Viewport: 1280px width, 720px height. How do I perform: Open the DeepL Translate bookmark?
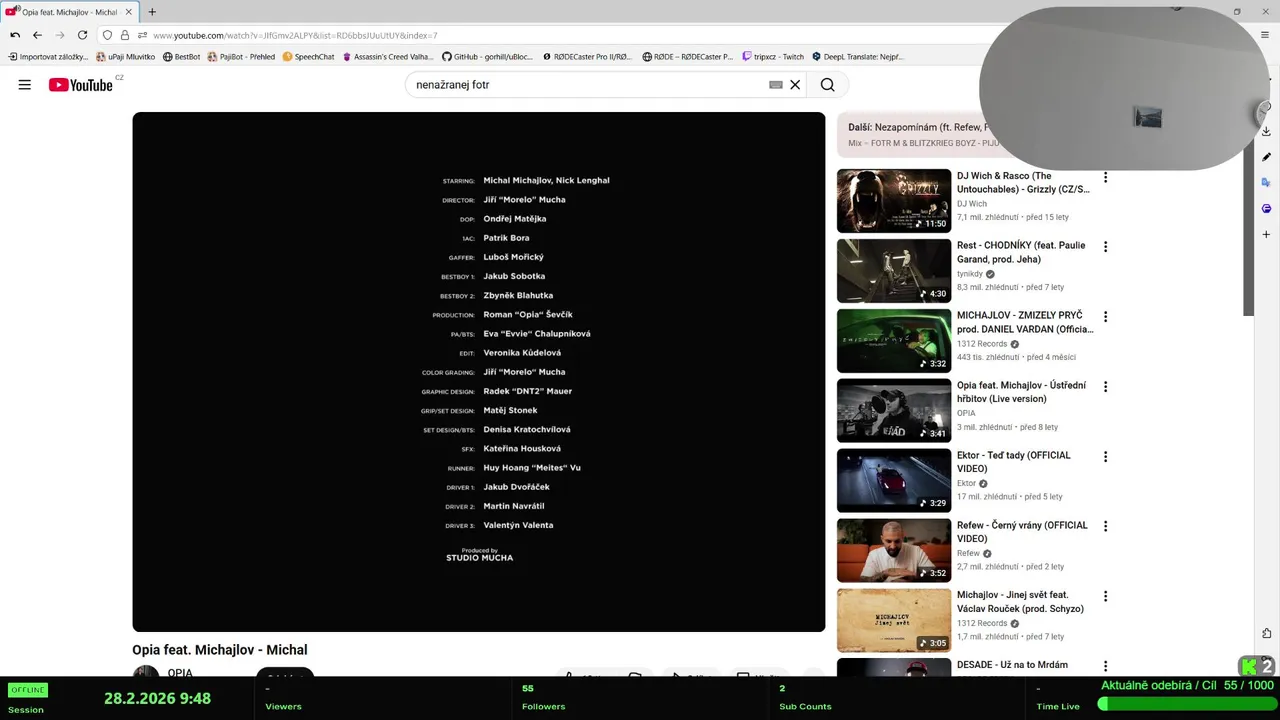click(x=857, y=57)
